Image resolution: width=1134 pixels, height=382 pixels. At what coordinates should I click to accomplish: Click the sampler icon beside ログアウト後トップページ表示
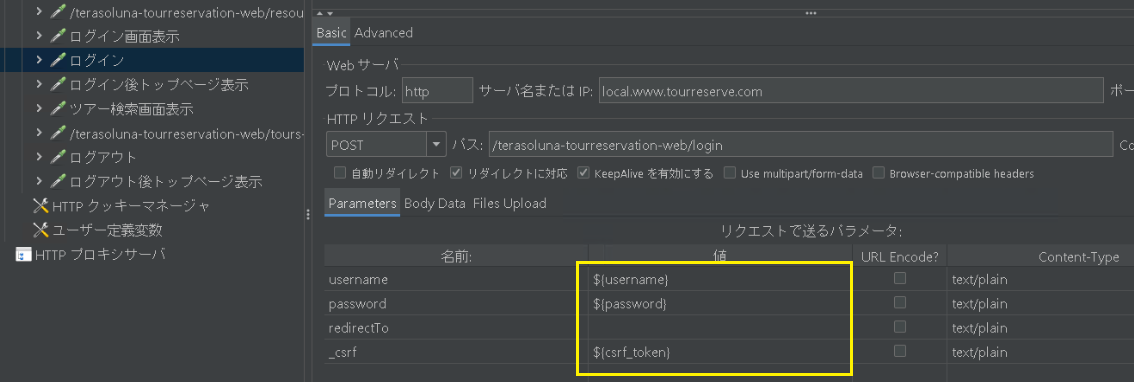coord(59,181)
